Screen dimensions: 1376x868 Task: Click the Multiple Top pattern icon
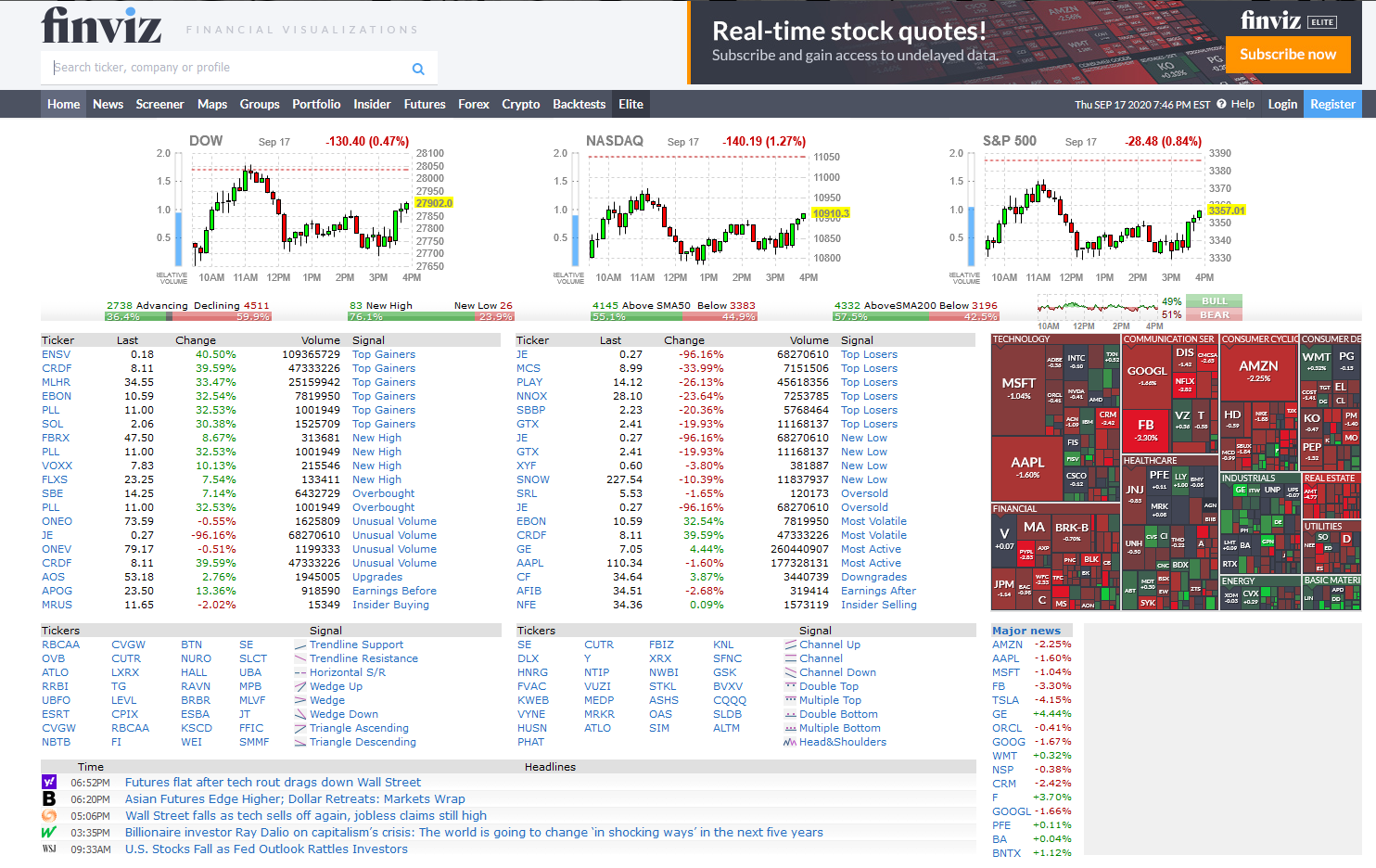(x=791, y=701)
